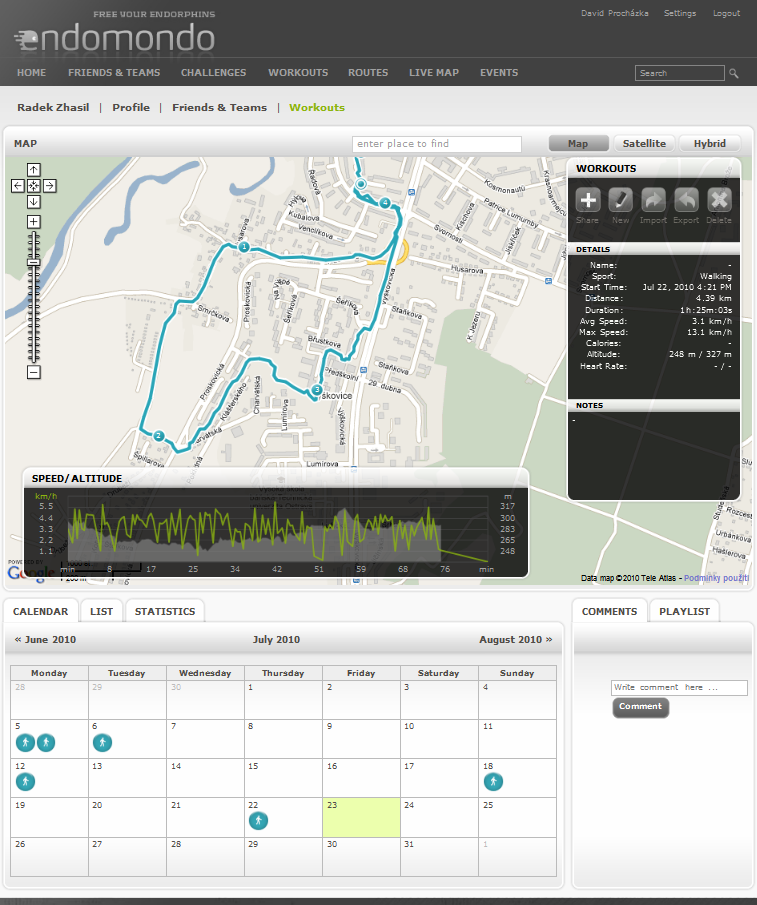Select highlighted July 23 calendar cell

[361, 817]
